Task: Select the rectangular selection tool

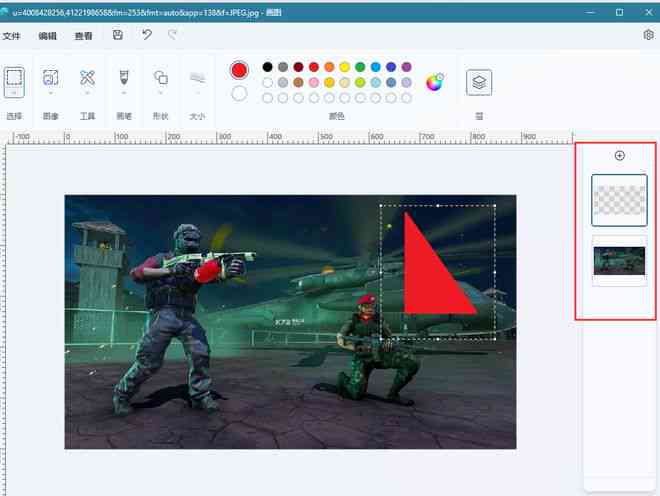Action: pos(14,77)
